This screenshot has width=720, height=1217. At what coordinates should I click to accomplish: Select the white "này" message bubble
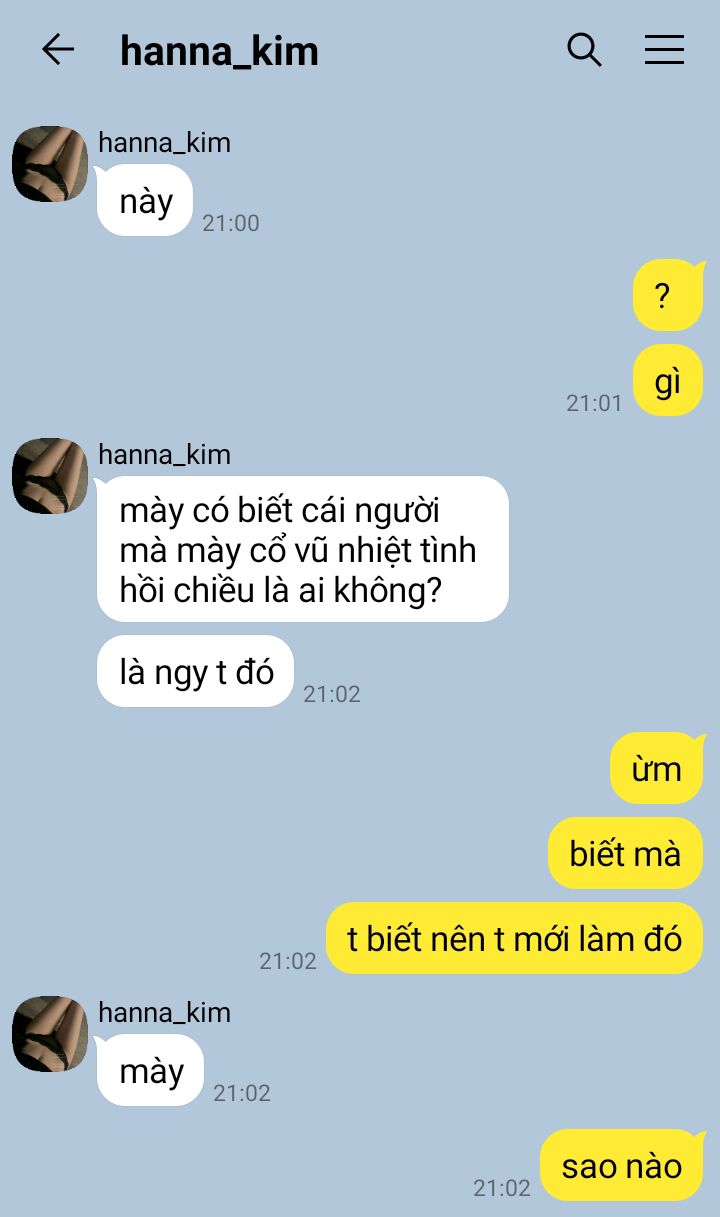tap(145, 201)
